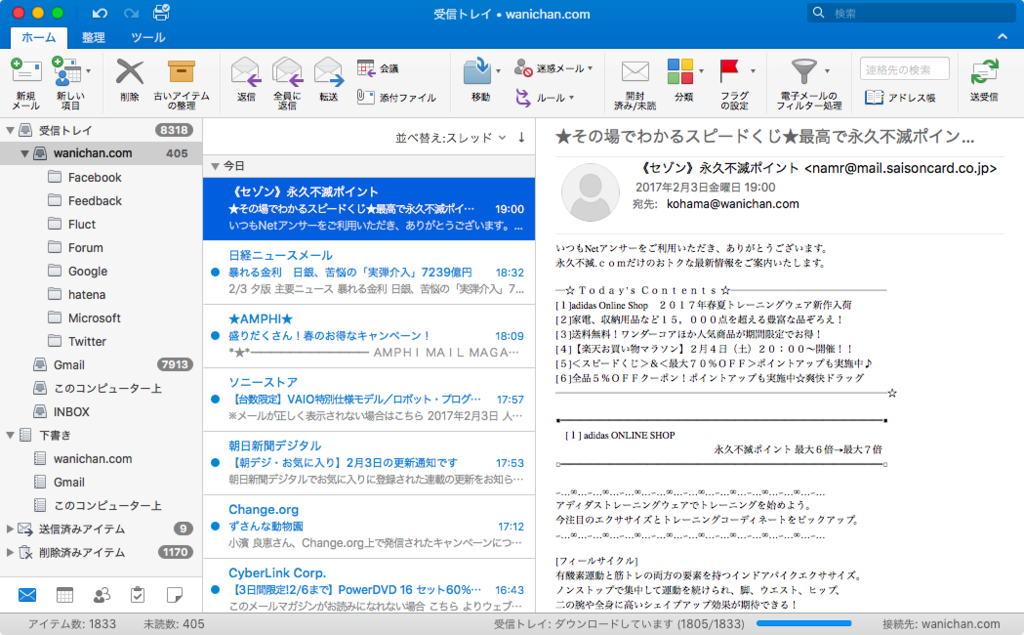Viewport: 1024px width, 635px height.
Task: Open the INBOX folder
Action: coord(101,412)
